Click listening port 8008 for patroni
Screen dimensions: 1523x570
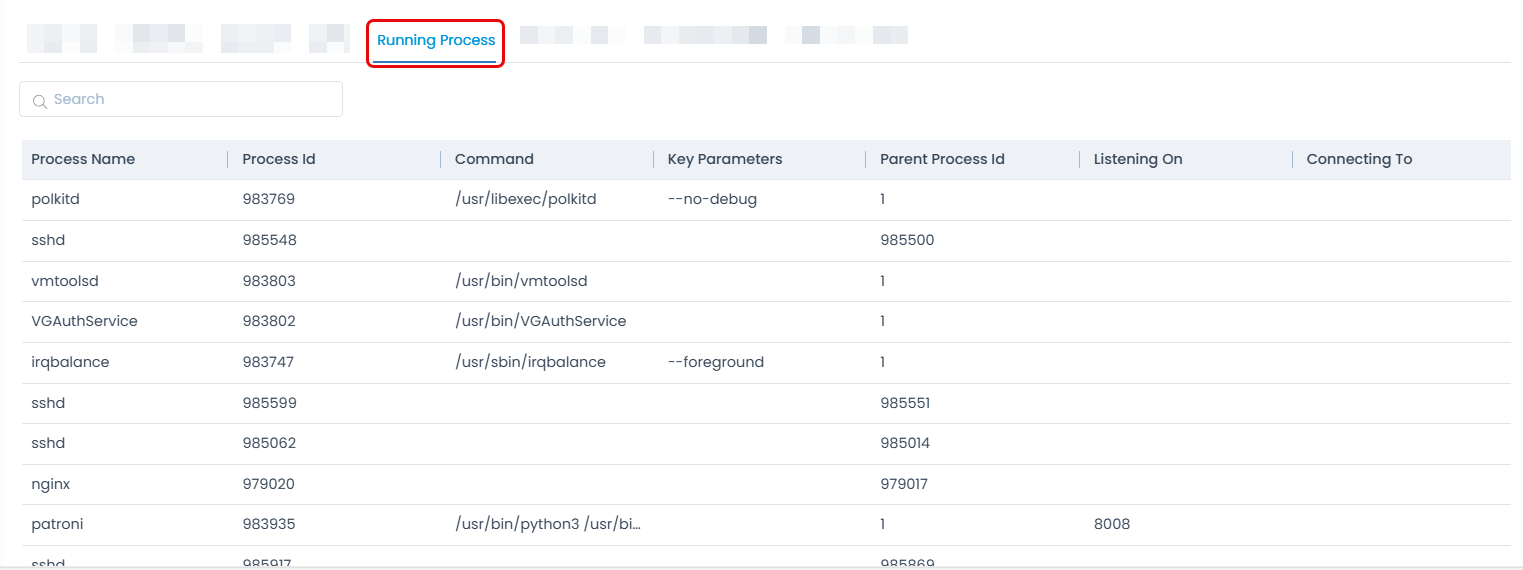[1112, 524]
